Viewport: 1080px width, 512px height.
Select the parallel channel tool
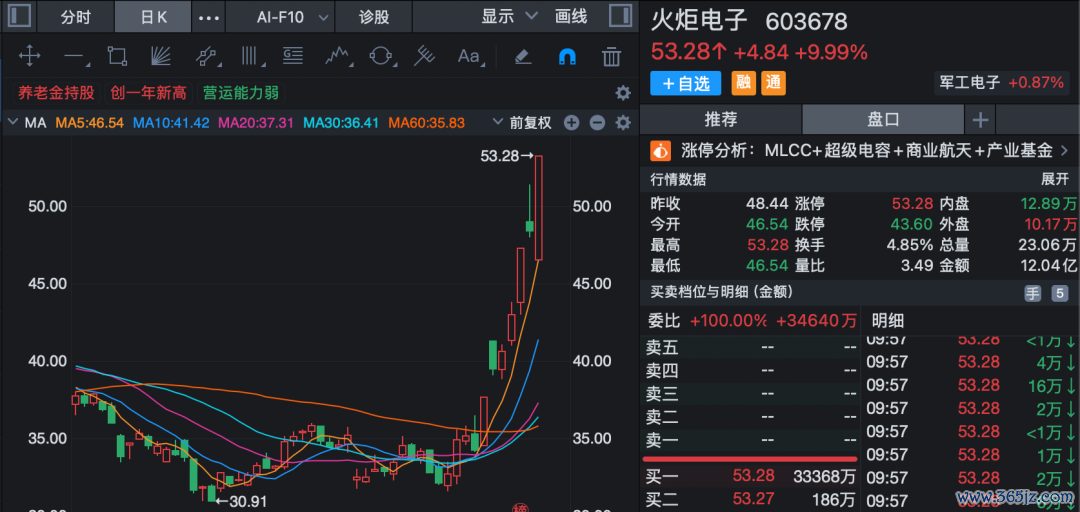206,56
